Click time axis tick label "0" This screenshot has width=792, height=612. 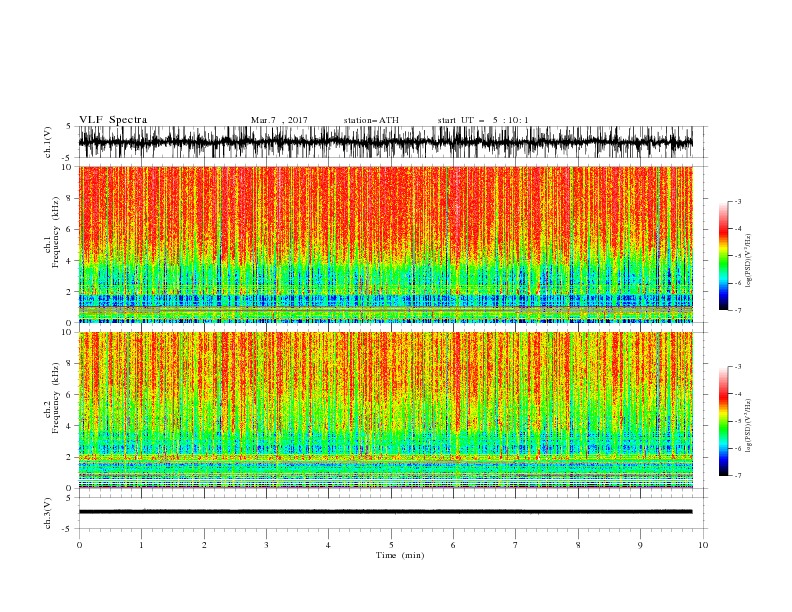pyautogui.click(x=79, y=545)
